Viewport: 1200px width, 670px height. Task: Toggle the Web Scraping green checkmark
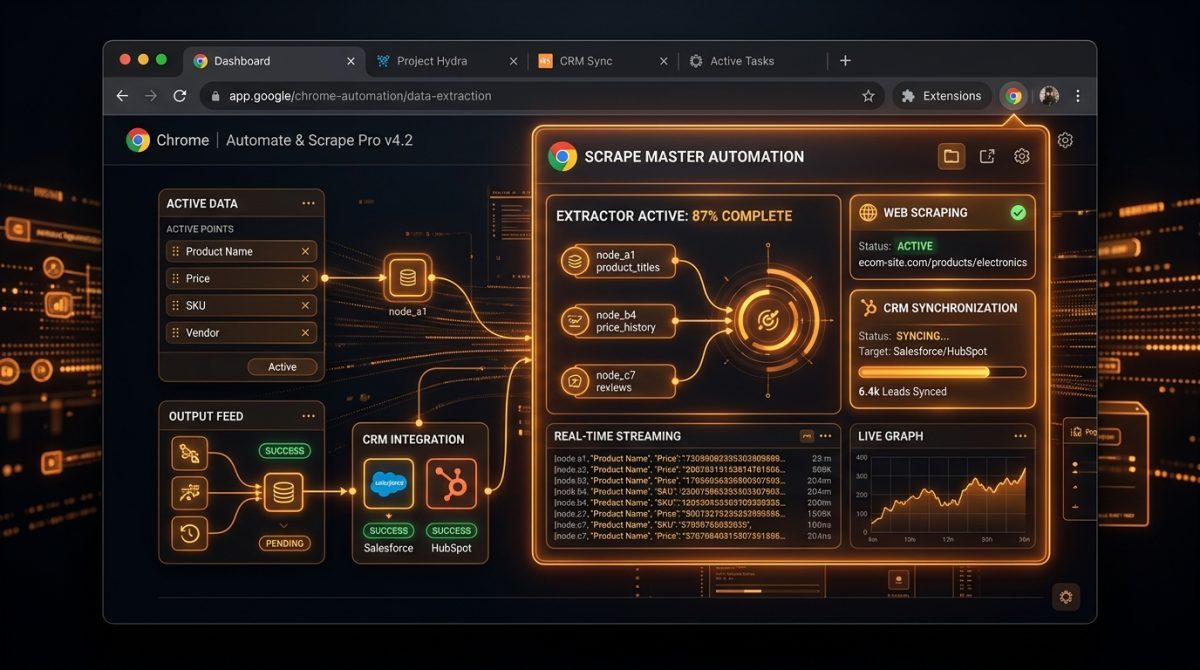pos(1018,213)
